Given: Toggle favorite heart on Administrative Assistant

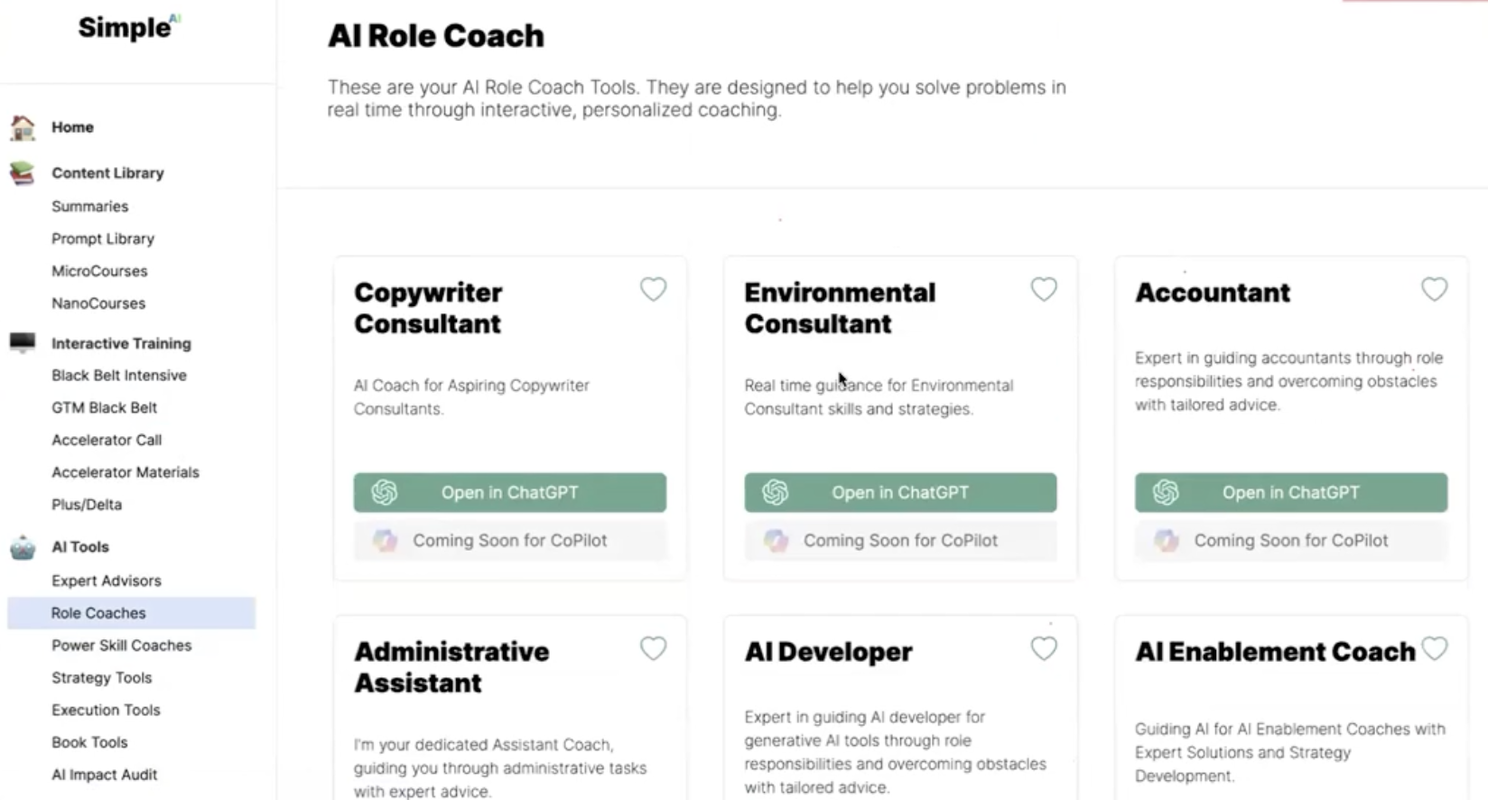Looking at the screenshot, I should 653,649.
